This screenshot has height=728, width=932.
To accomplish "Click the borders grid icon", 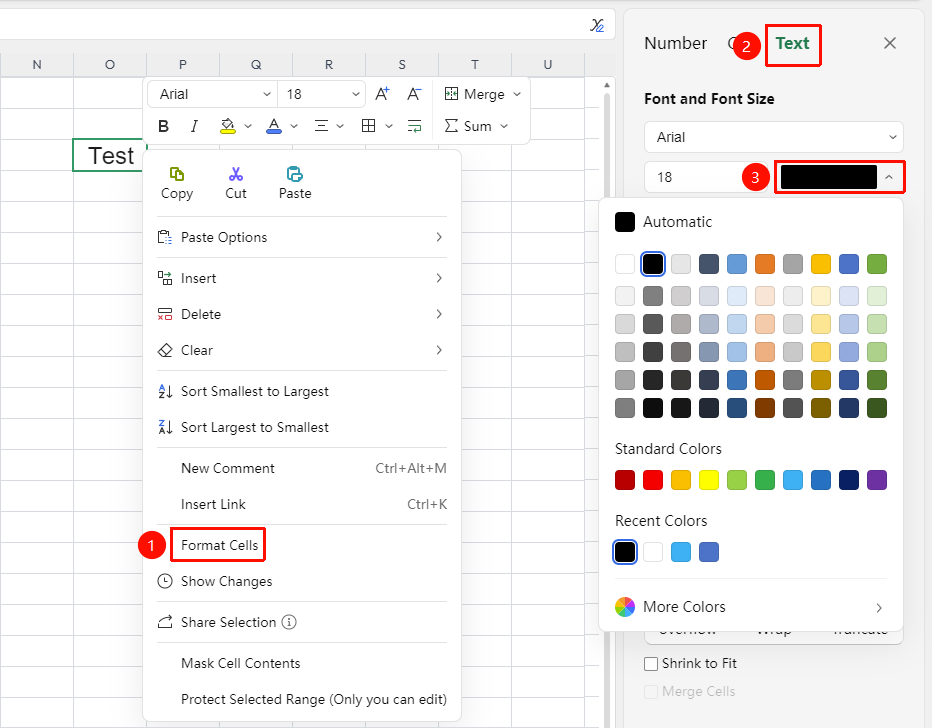I will point(369,126).
